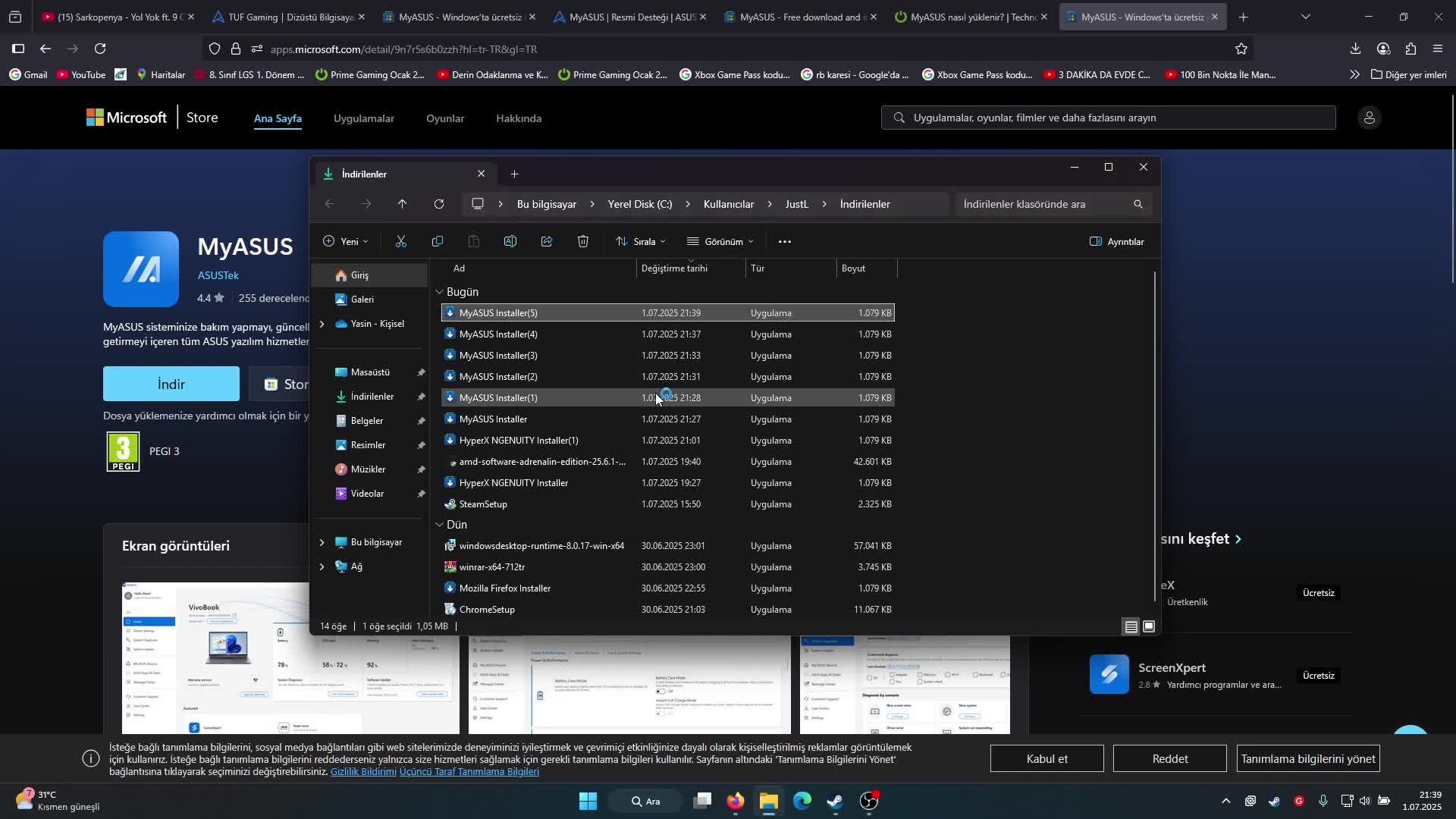Open Firefox application menu hamburger icon

tap(1438, 49)
